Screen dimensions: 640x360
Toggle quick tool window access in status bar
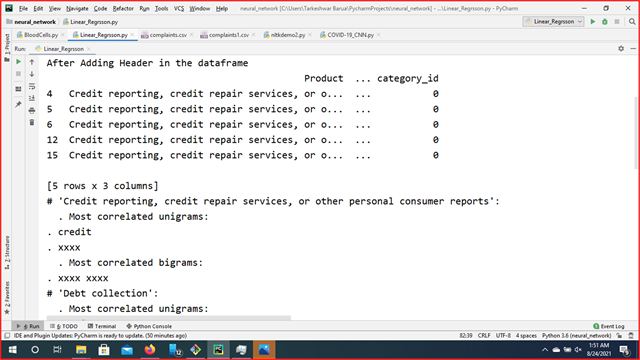point(7,336)
